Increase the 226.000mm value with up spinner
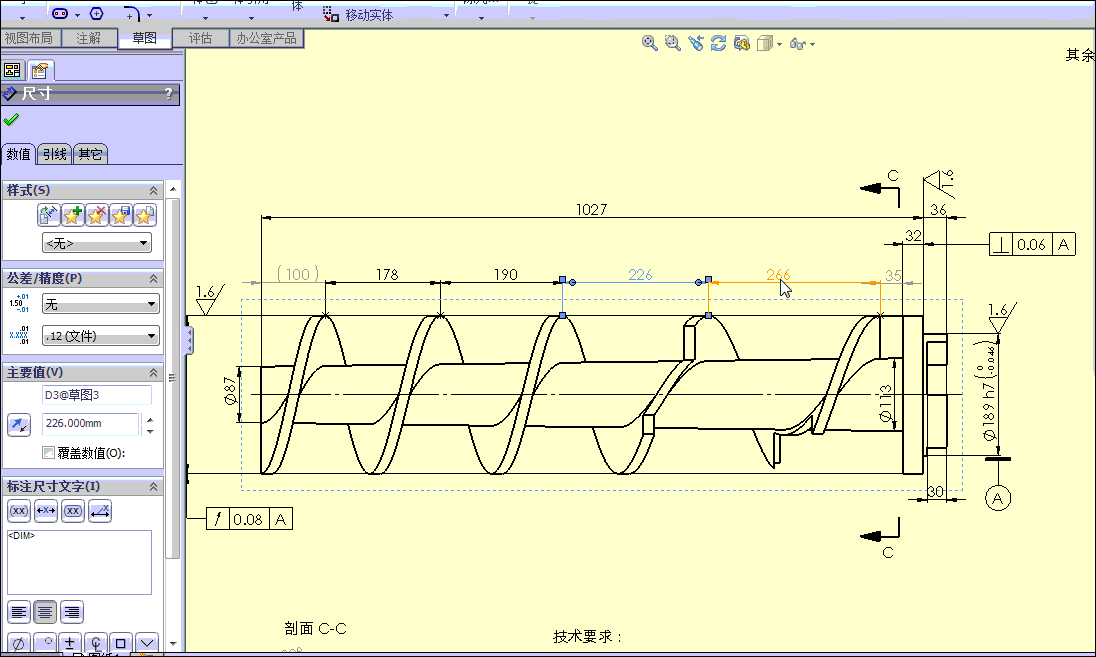The height and width of the screenshot is (657, 1096). [x=150, y=419]
